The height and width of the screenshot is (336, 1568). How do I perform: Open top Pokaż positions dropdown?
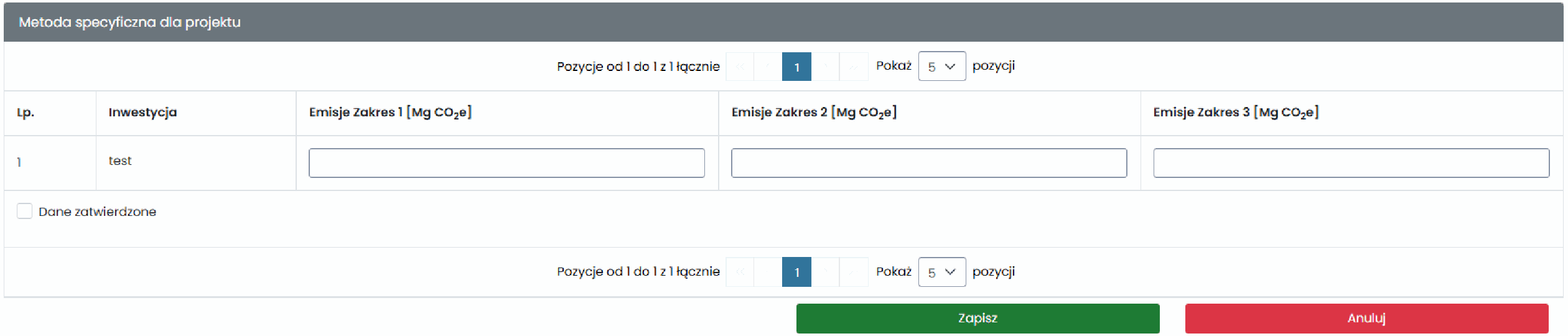[942, 66]
